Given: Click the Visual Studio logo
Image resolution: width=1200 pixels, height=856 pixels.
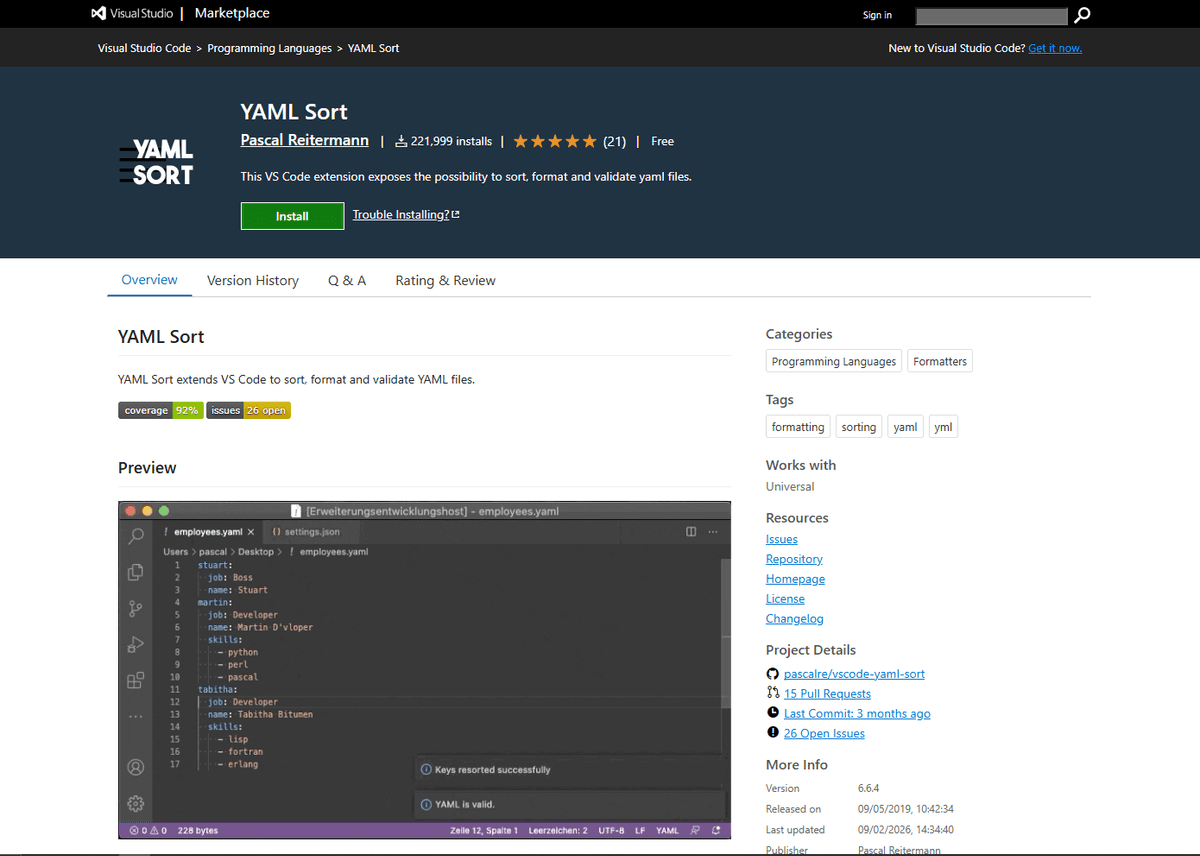Looking at the screenshot, I should (x=131, y=14).
